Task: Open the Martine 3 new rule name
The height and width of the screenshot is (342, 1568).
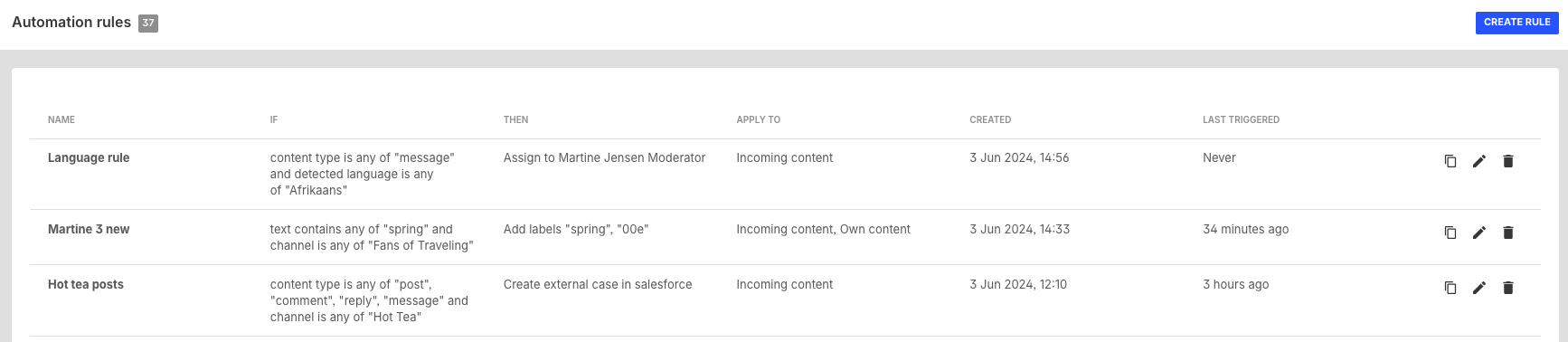Action: tap(89, 229)
